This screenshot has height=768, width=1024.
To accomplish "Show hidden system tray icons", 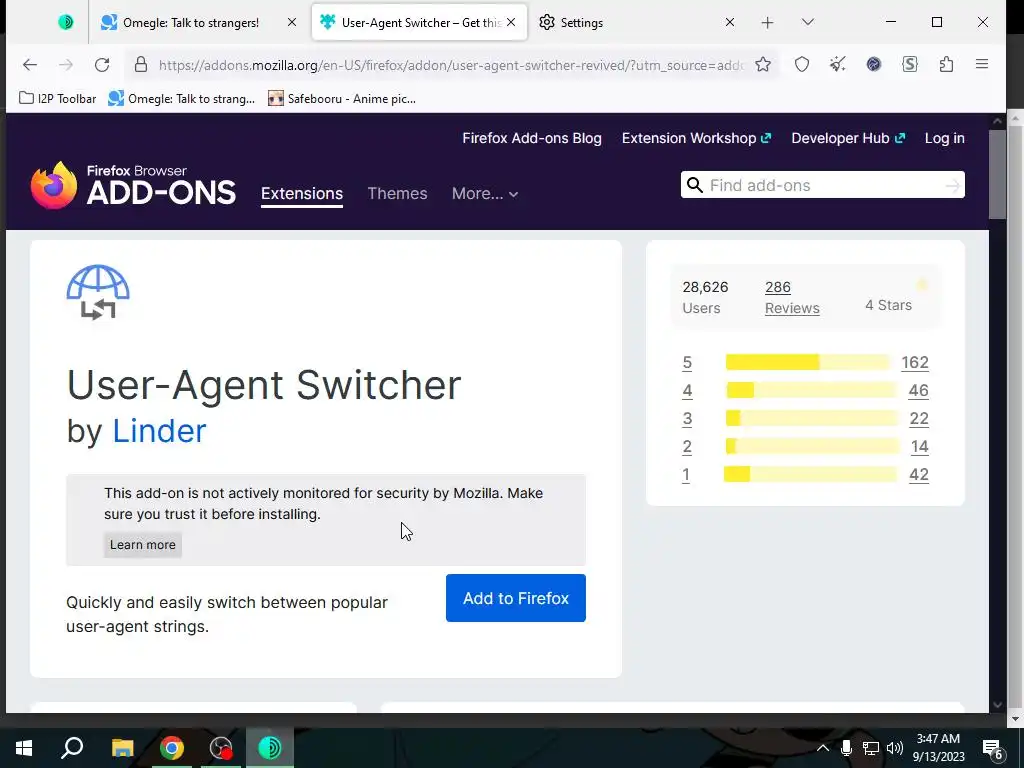I will tap(823, 748).
